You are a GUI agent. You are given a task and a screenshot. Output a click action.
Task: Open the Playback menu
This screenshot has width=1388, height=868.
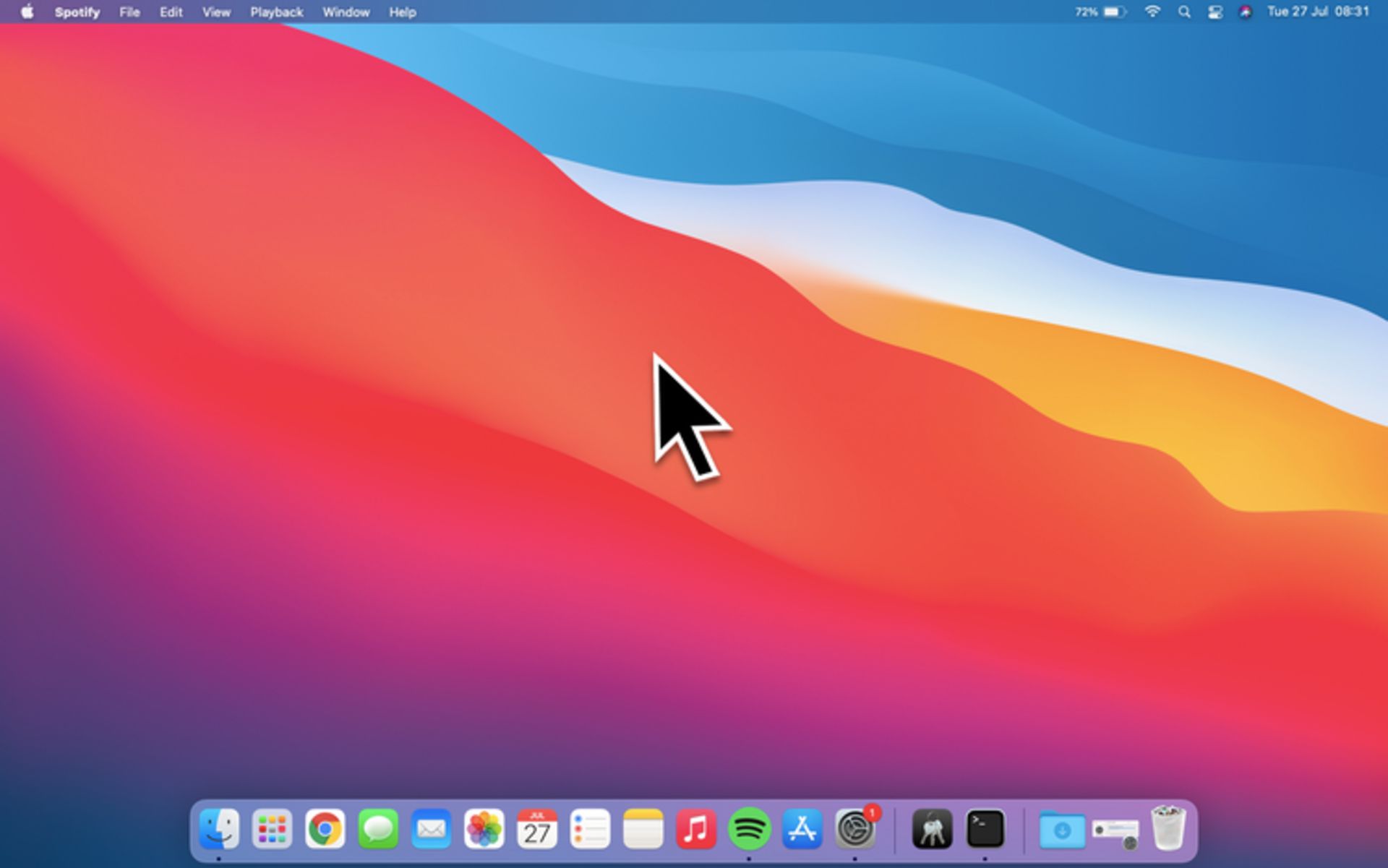(x=276, y=12)
